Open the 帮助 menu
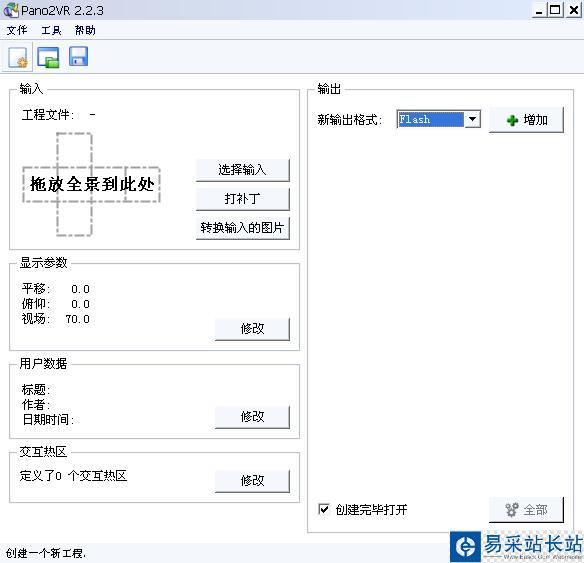This screenshot has width=584, height=563. (85, 30)
